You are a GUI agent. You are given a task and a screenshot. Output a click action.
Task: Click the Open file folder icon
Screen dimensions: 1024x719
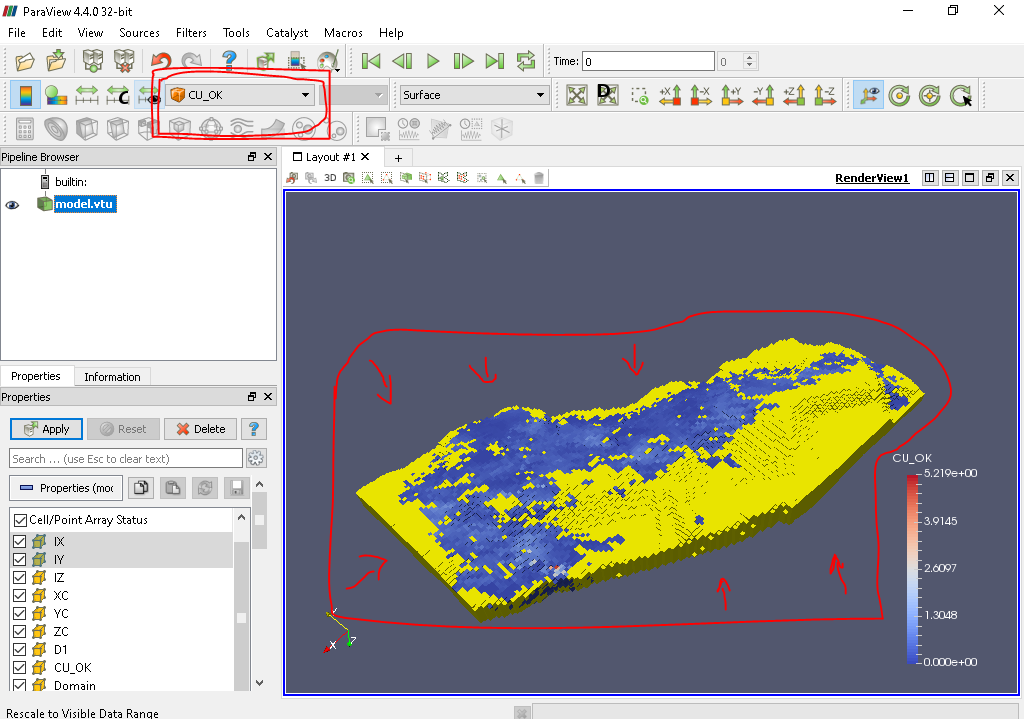25,61
